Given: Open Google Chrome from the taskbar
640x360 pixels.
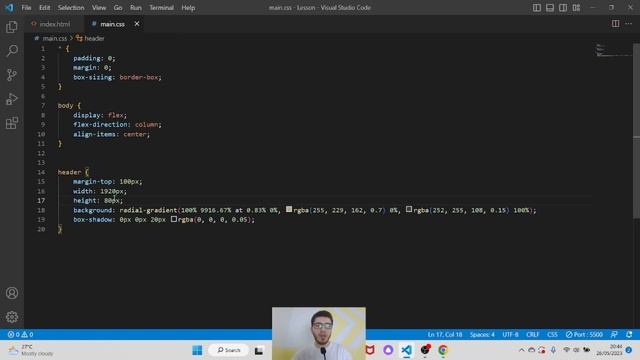Looking at the screenshot, I should point(443,350).
